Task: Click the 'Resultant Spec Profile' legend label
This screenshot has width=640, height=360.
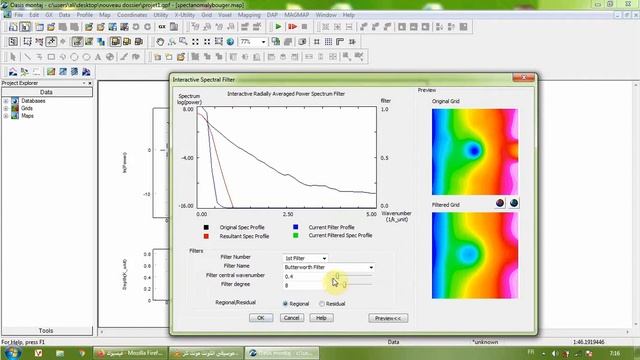Action: [244, 236]
